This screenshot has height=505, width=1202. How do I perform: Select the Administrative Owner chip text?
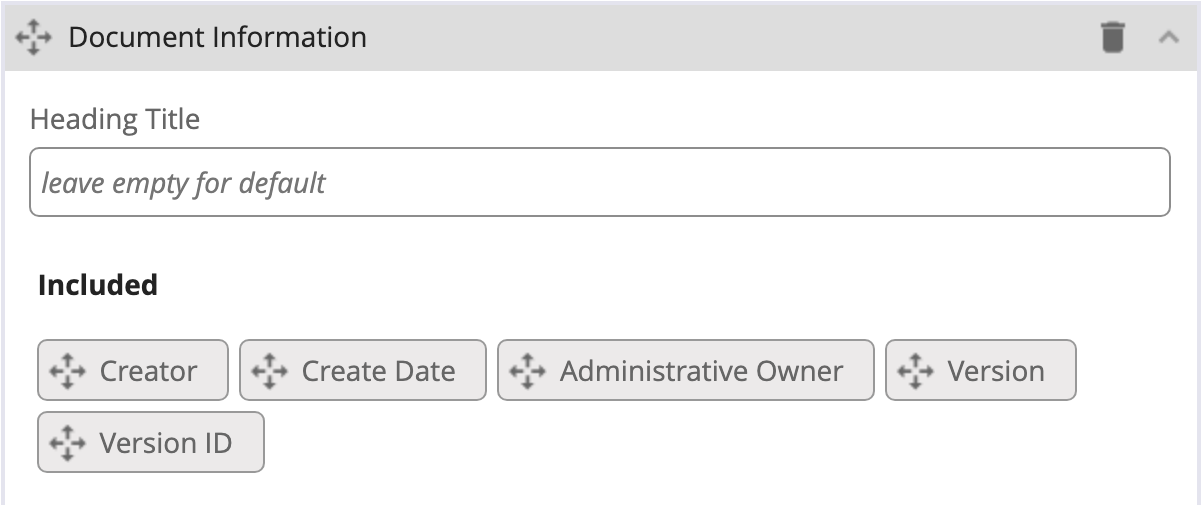[x=701, y=371]
